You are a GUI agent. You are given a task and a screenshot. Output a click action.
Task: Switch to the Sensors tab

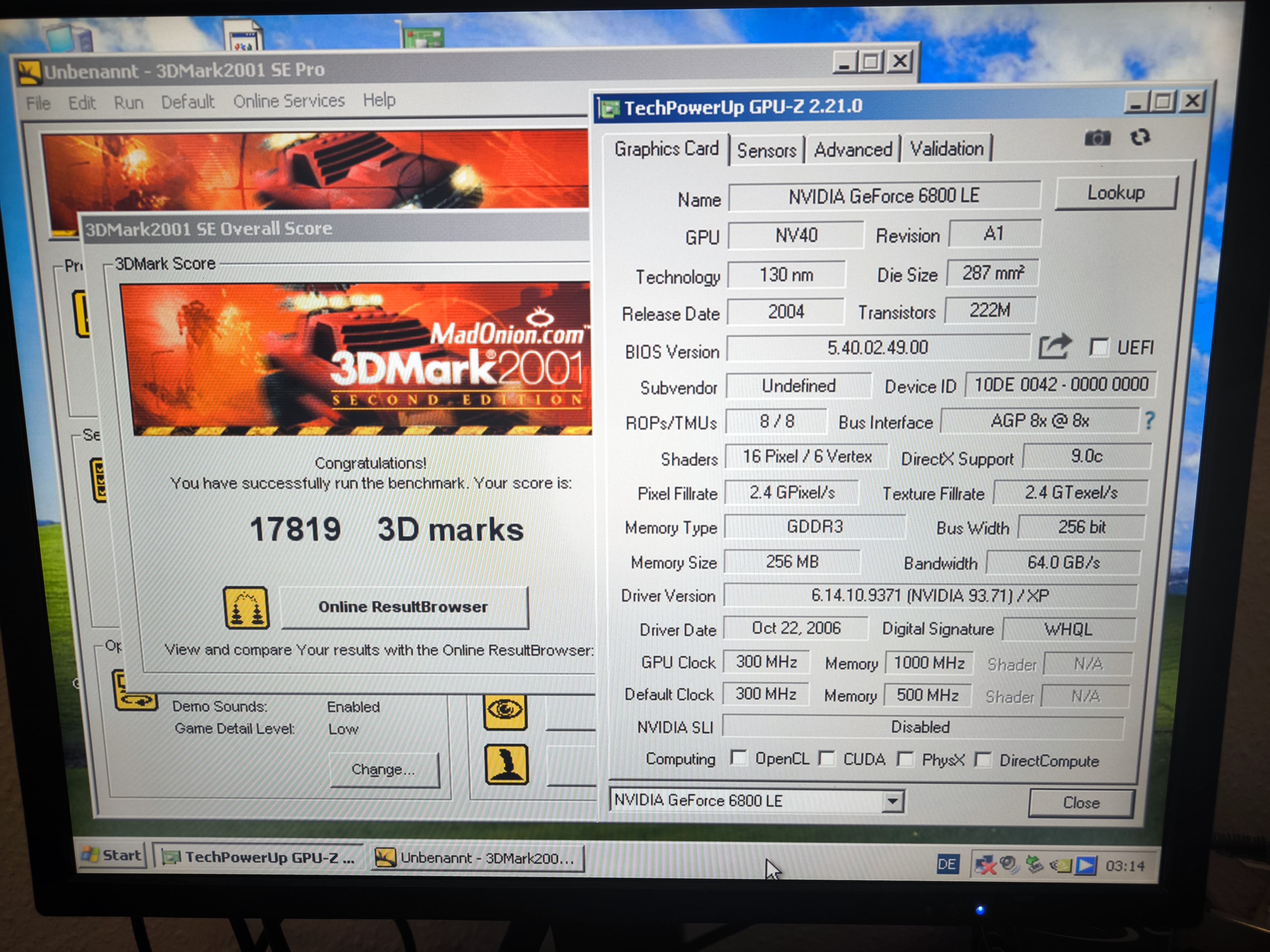click(x=766, y=150)
